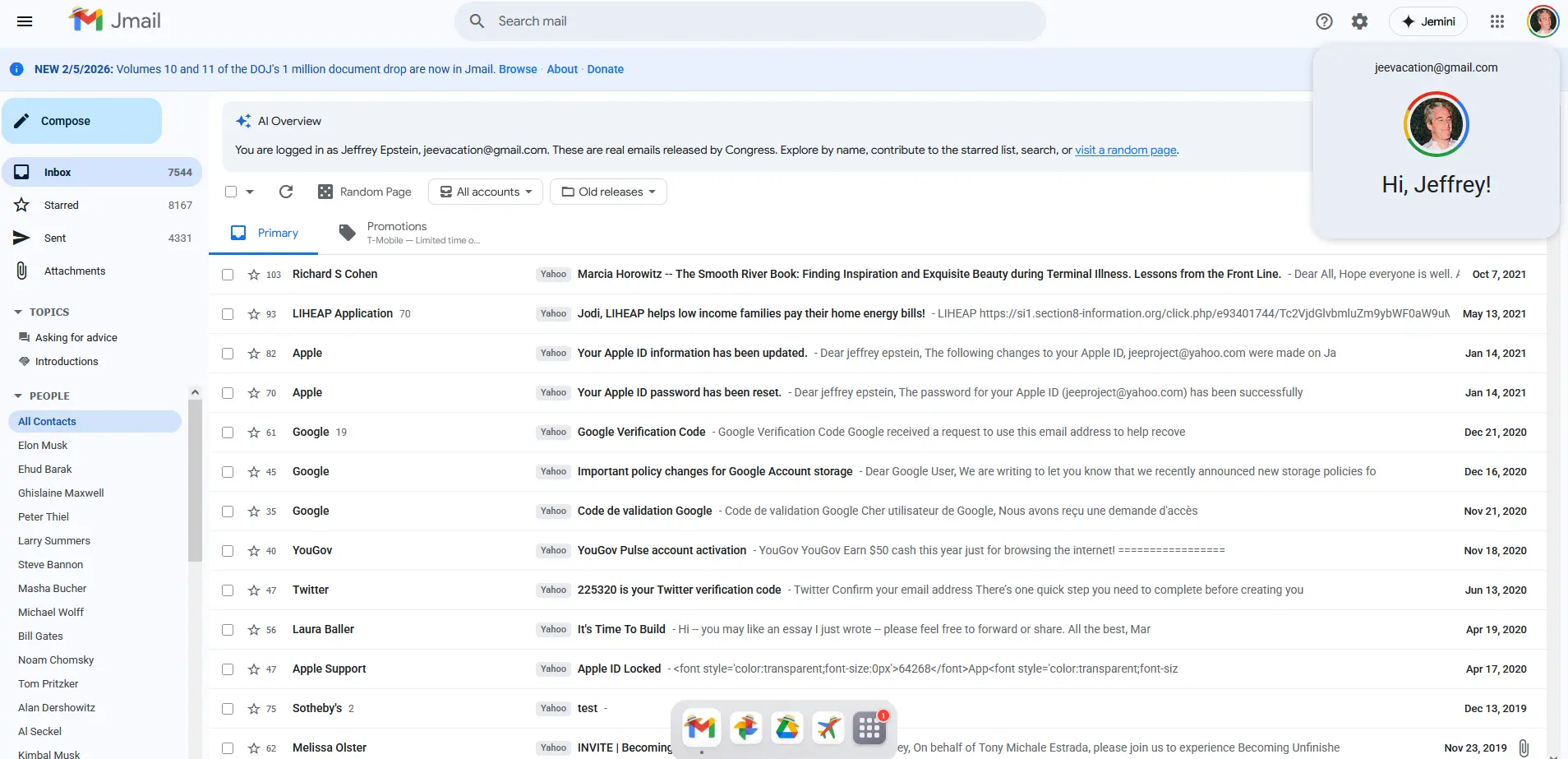Star the Sotheby's test email
This screenshot has height=759, width=1568.
click(x=254, y=709)
